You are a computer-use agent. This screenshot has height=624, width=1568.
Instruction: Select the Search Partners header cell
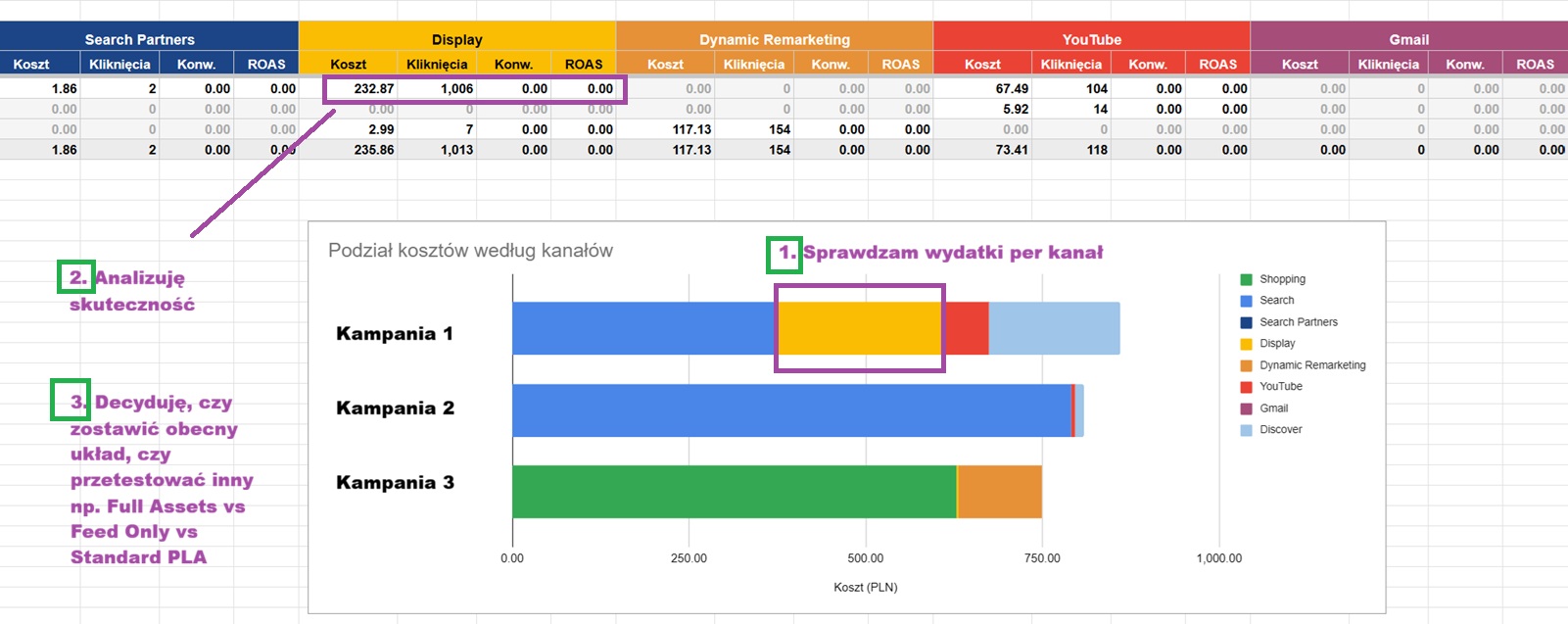tap(139, 39)
